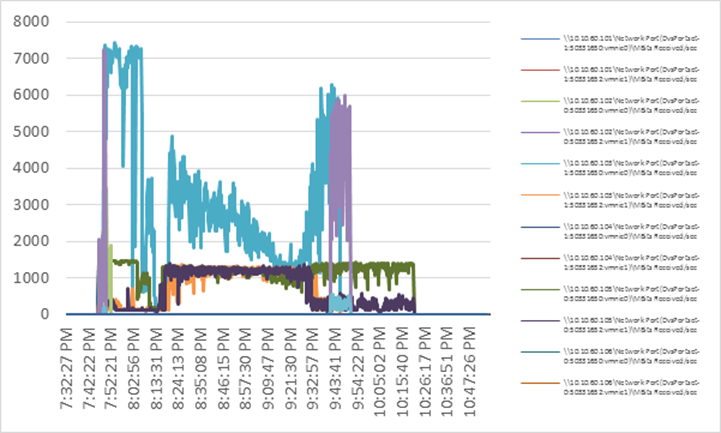This screenshot has height=433, width=721.
Task: Click the 8:46:15 PM time label
Action: pyautogui.click(x=223, y=368)
